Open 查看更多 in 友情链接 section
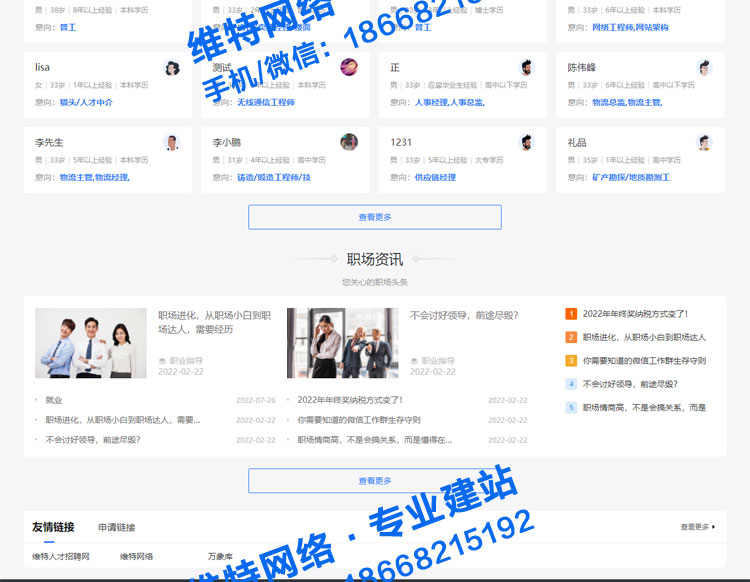750x582 pixels. [698, 527]
